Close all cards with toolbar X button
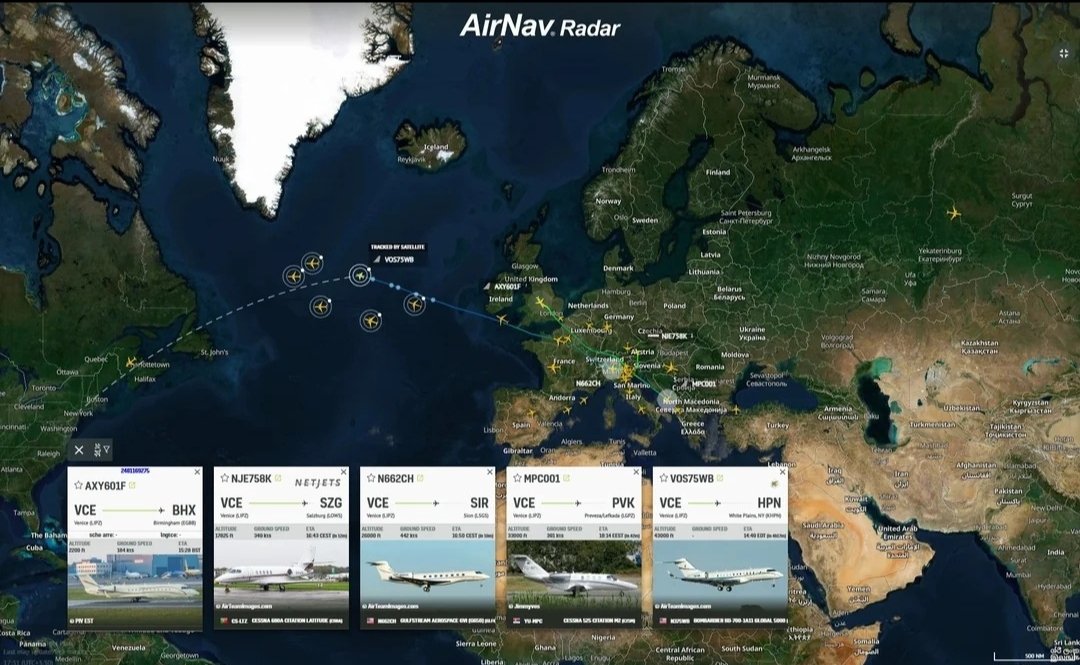The width and height of the screenshot is (1080, 665). click(x=79, y=450)
